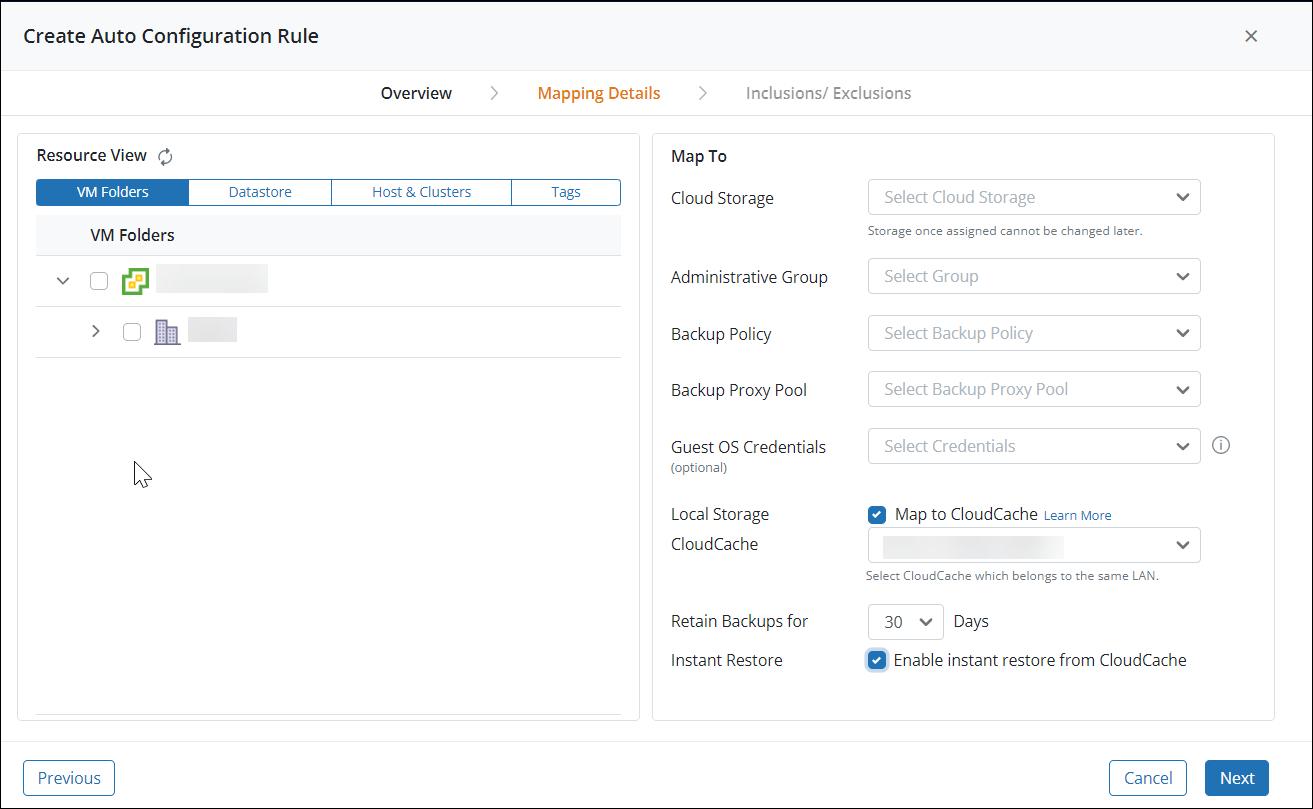The width and height of the screenshot is (1313, 809).
Task: Refresh the Resource View tree
Action: pyautogui.click(x=164, y=157)
